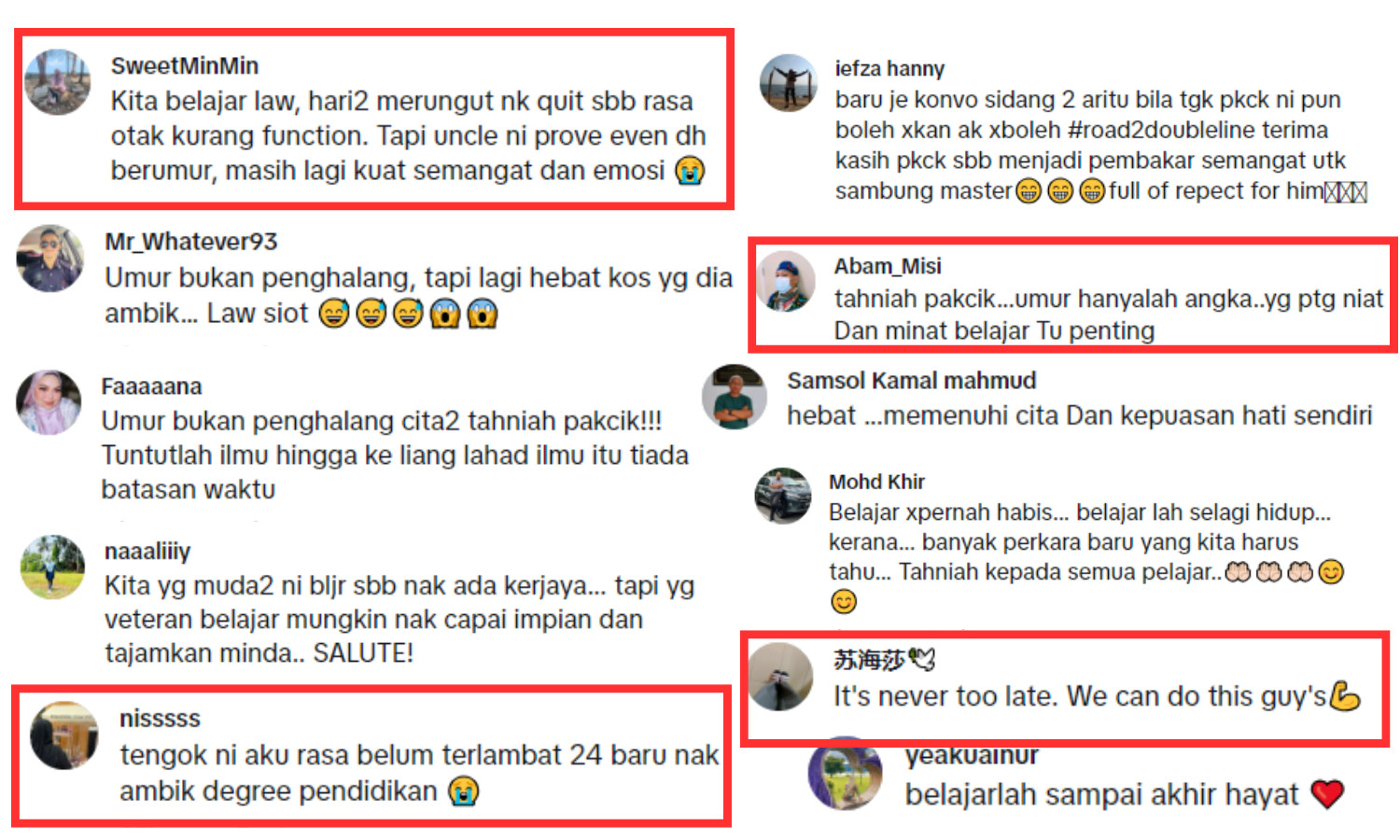
Task: Click Mr_Whatever93's profile picture
Action: [x=50, y=258]
